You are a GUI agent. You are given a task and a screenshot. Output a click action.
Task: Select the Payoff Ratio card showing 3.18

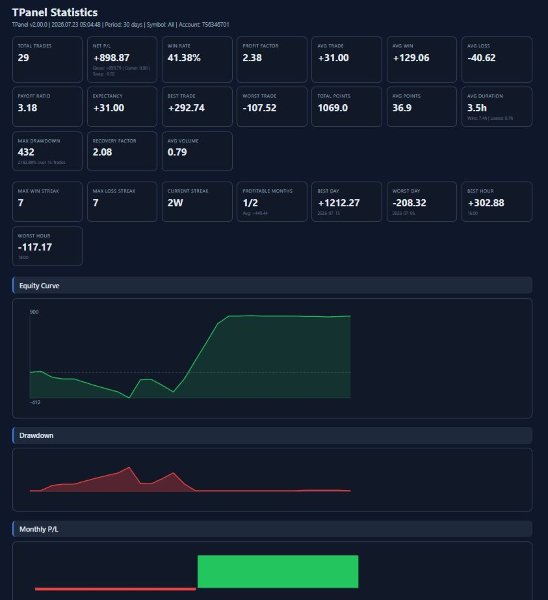(x=47, y=106)
